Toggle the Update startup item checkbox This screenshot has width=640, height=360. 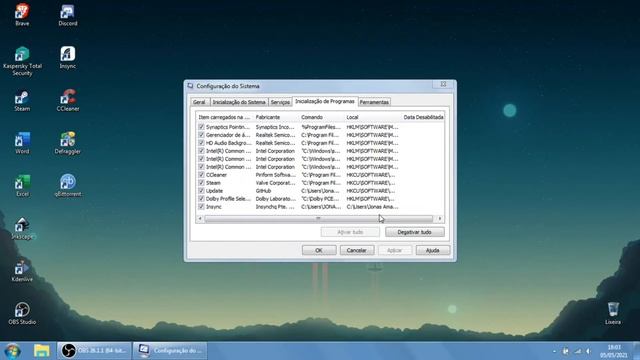click(x=201, y=191)
